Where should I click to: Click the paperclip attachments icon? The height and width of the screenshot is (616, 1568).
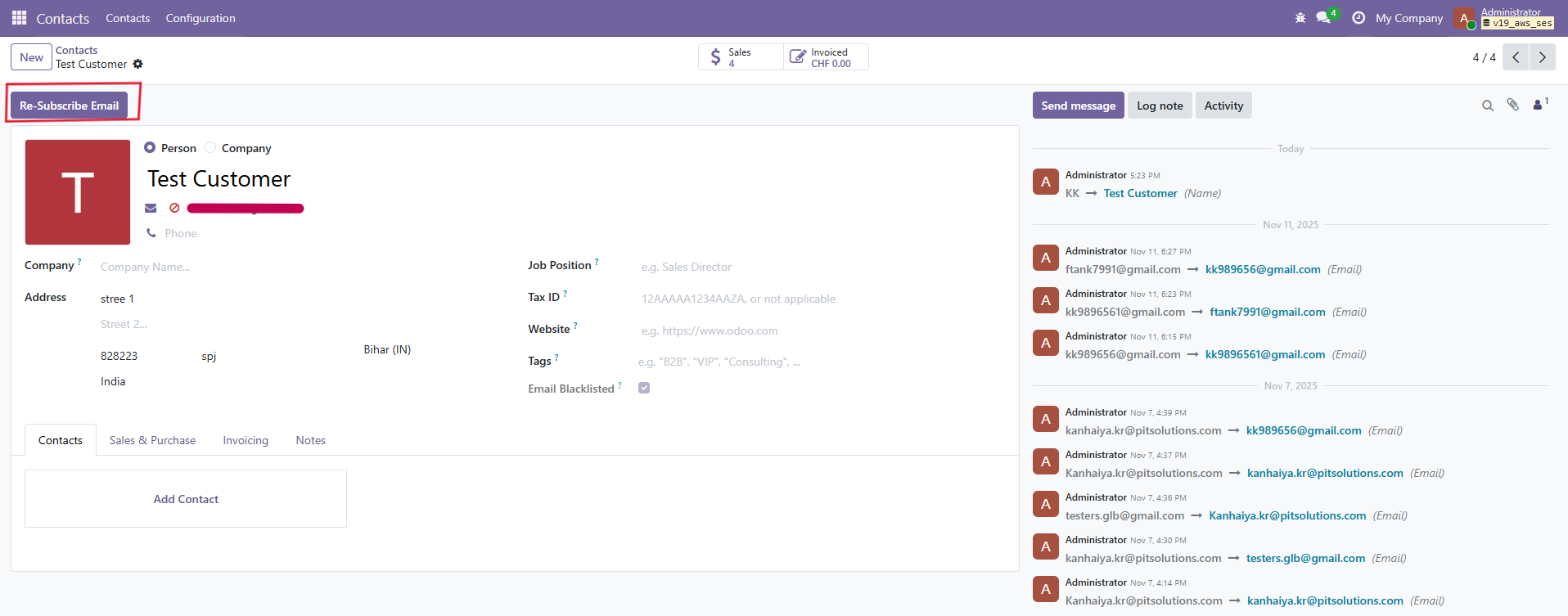[1512, 106]
